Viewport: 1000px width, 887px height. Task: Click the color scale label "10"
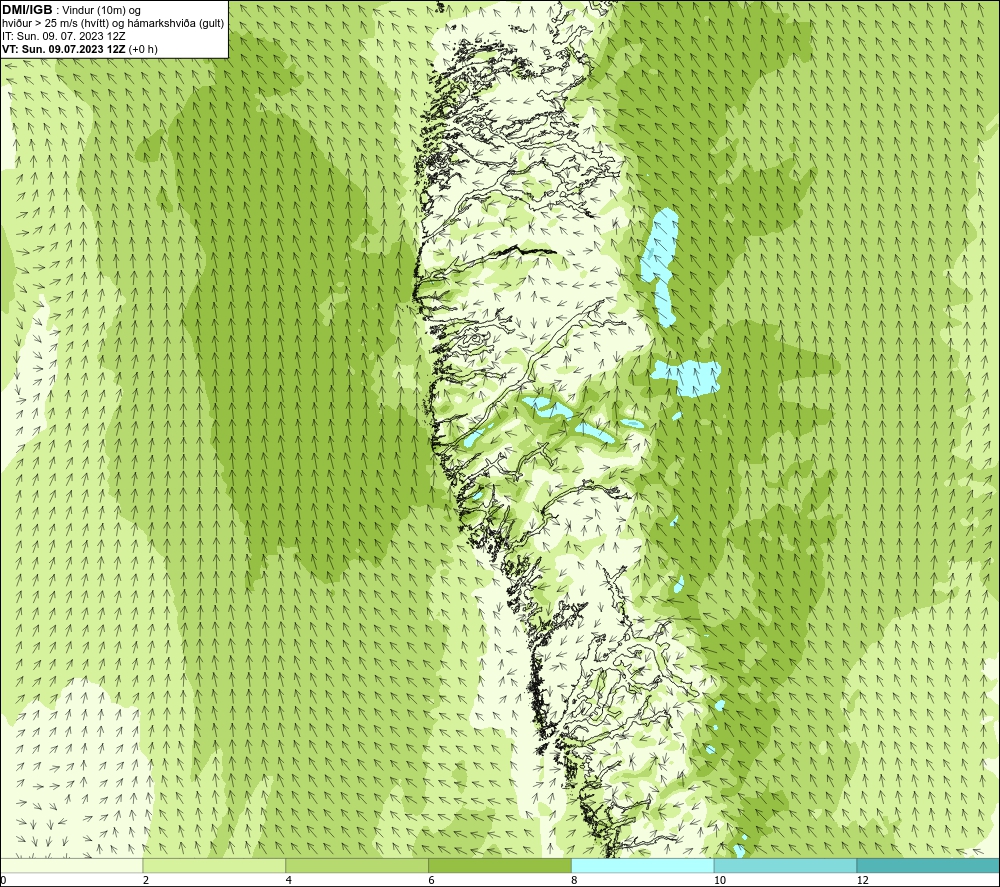click(x=719, y=881)
